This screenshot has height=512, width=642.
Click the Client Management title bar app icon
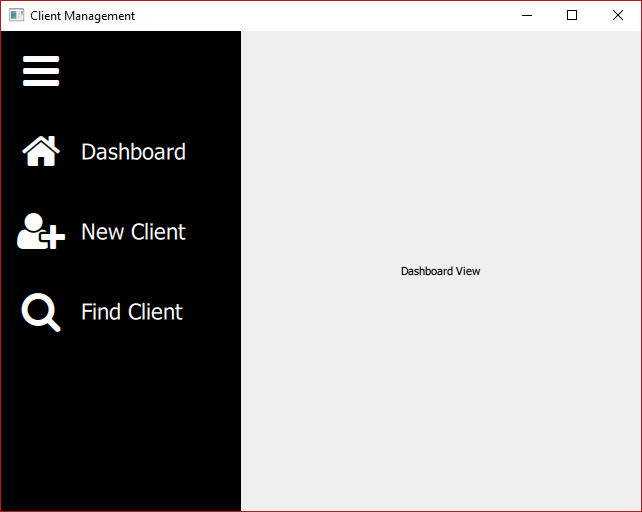click(16, 15)
